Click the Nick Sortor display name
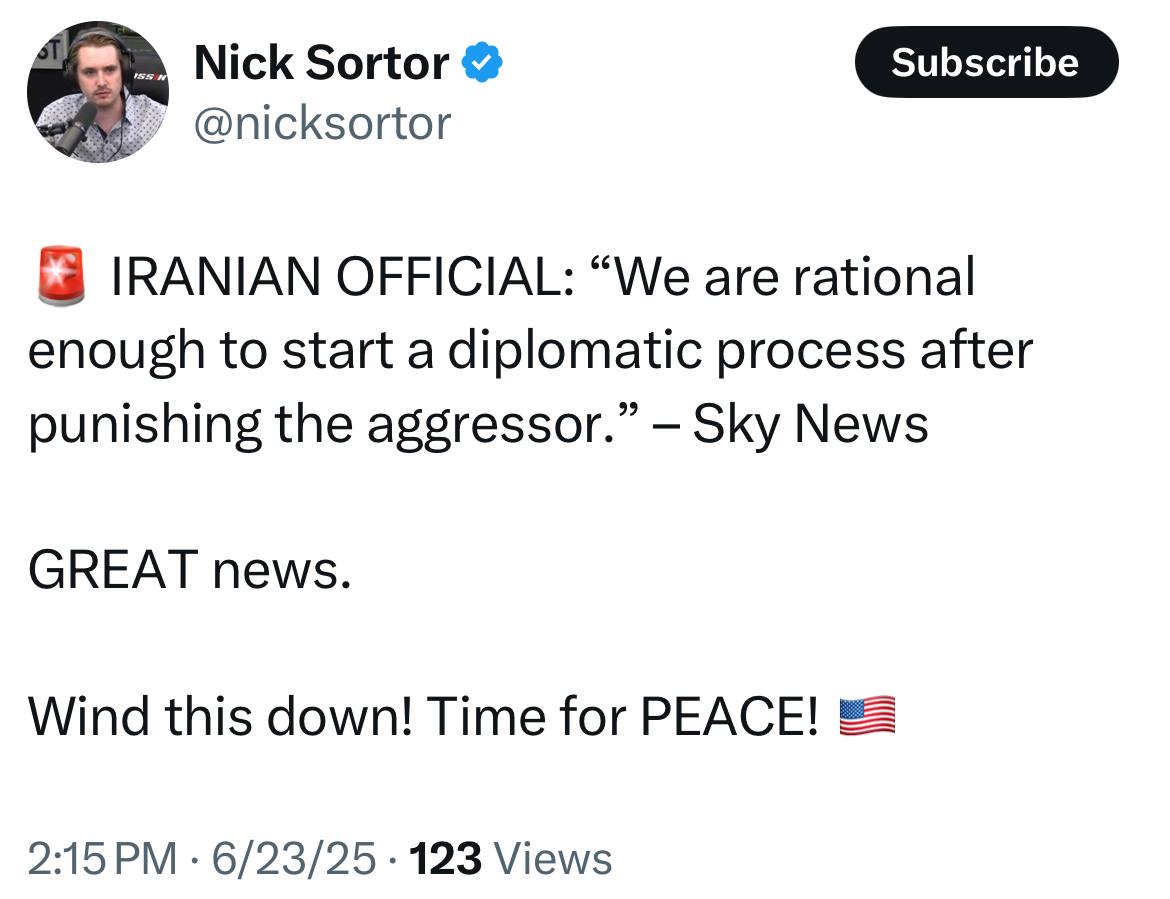This screenshot has height=899, width=1170. [x=321, y=63]
